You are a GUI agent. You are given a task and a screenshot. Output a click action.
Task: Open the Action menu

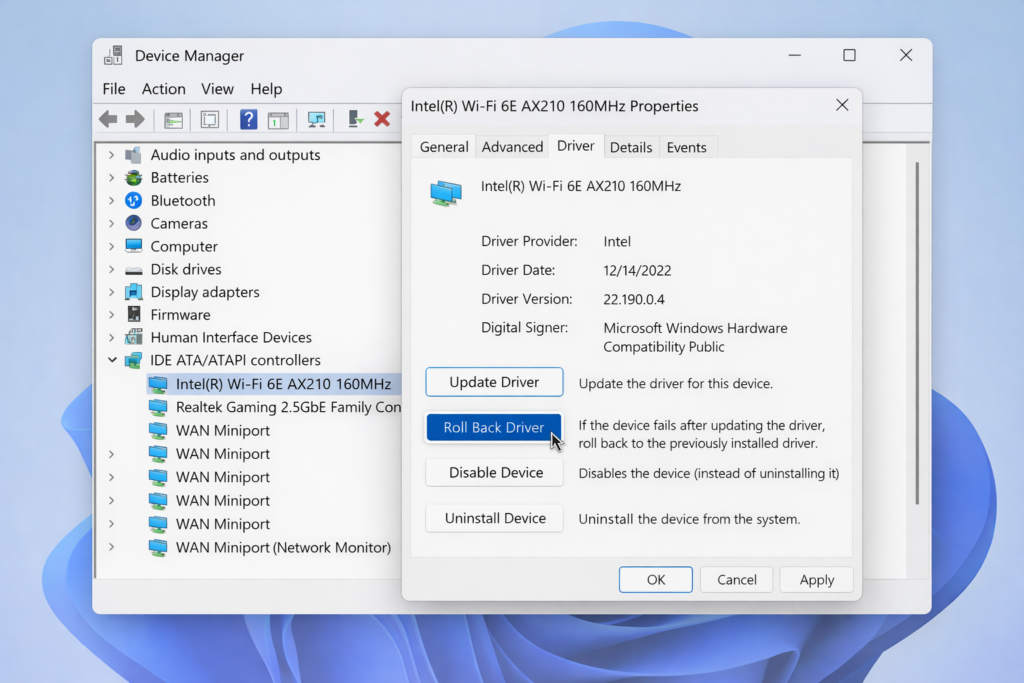[x=163, y=89]
